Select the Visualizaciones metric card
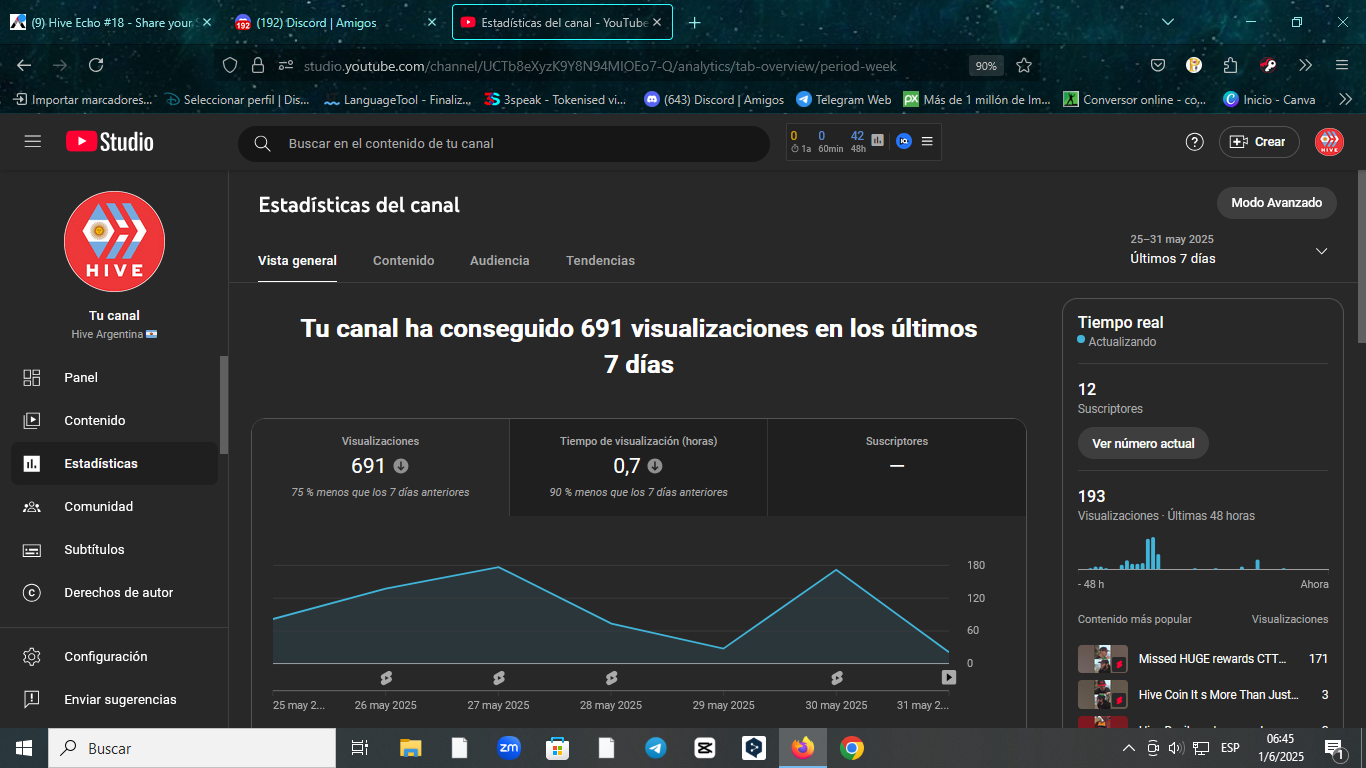 coord(380,467)
